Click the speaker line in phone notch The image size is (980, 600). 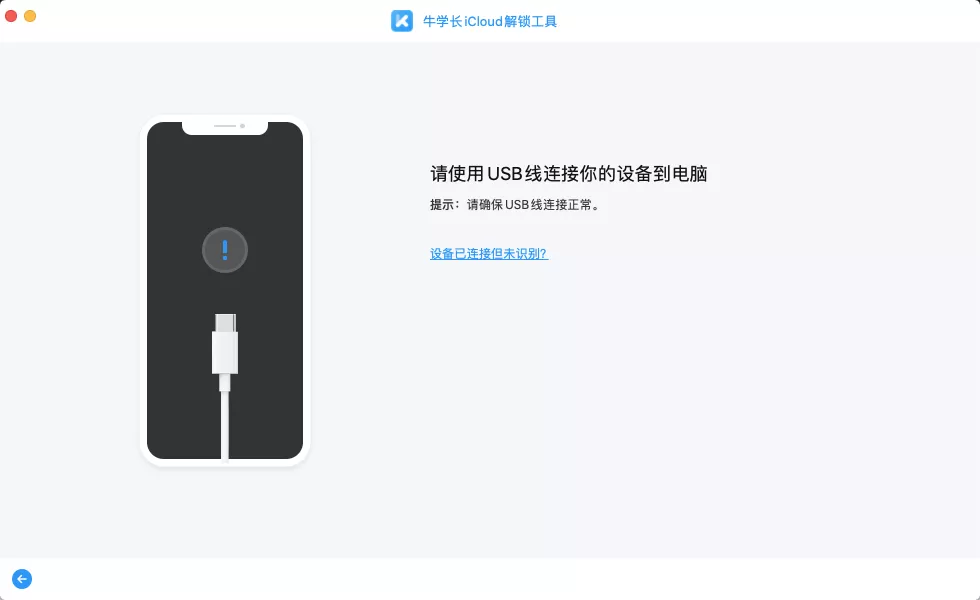coord(224,126)
